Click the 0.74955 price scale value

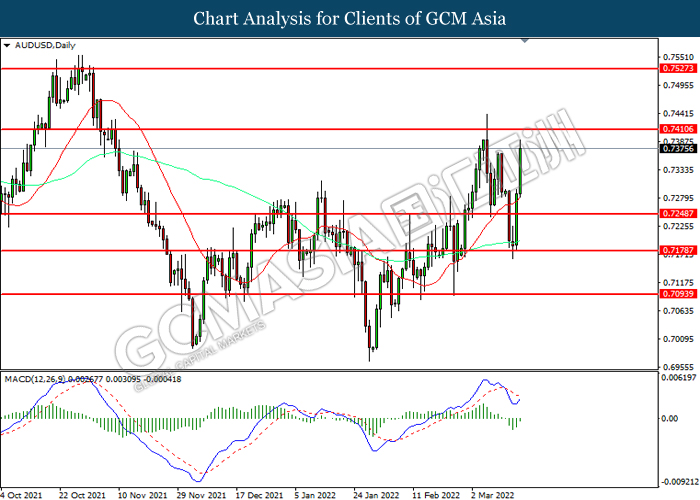679,85
